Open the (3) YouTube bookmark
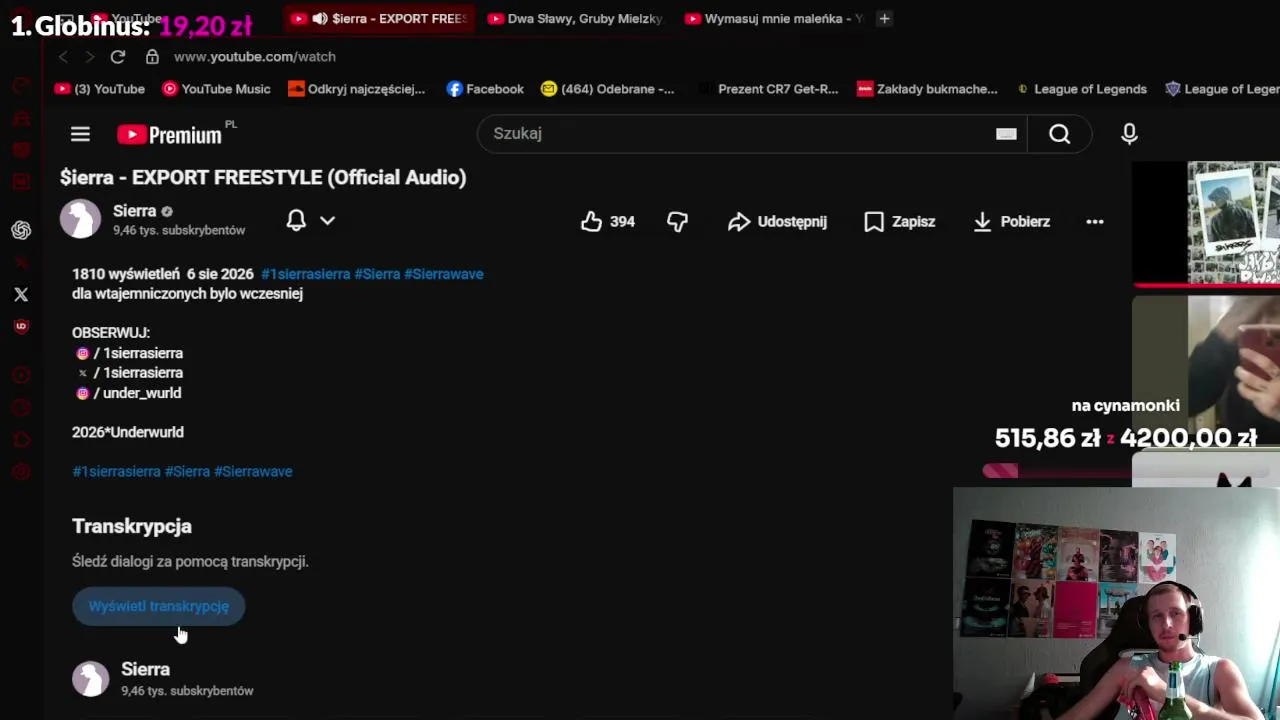The height and width of the screenshot is (720, 1280). coord(100,89)
